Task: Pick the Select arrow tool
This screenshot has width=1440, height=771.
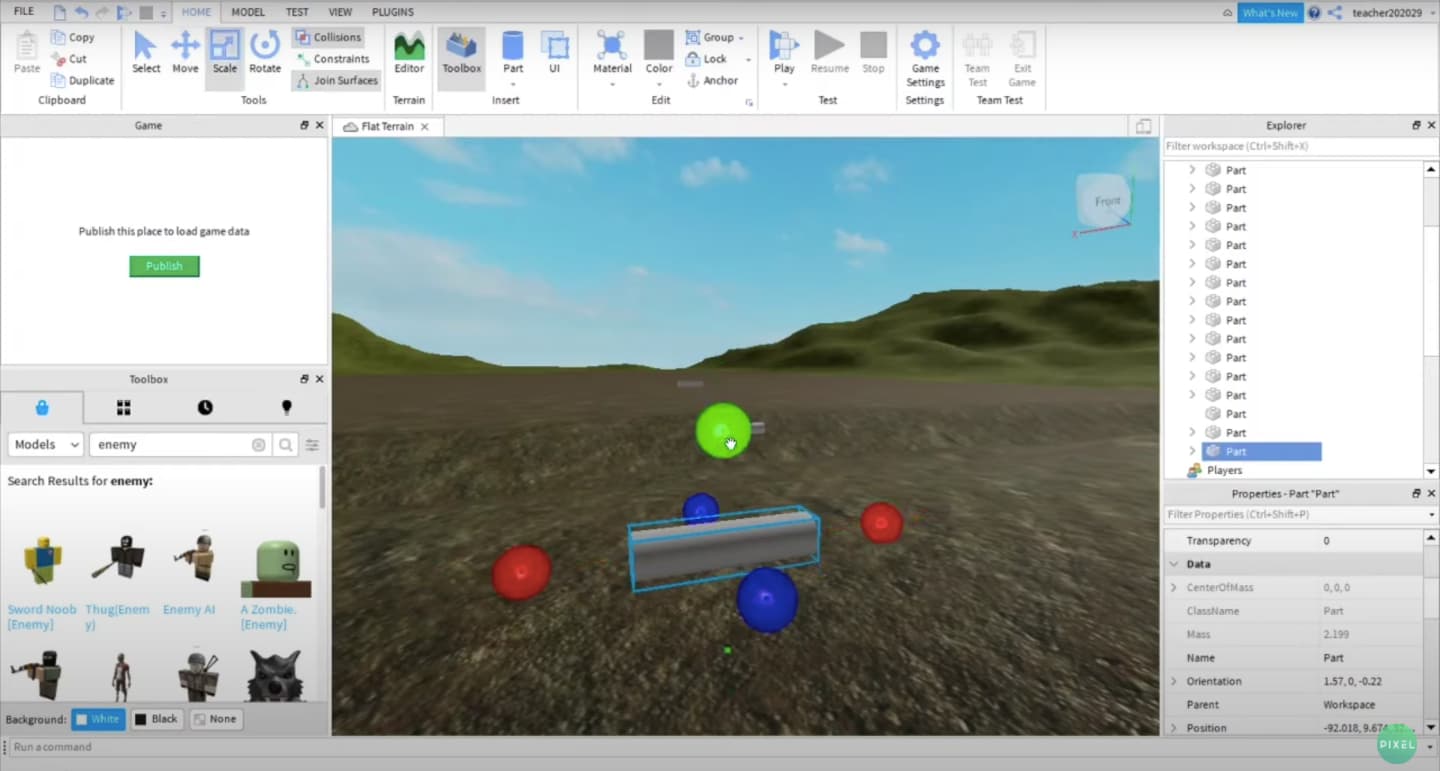Action: coord(146,52)
